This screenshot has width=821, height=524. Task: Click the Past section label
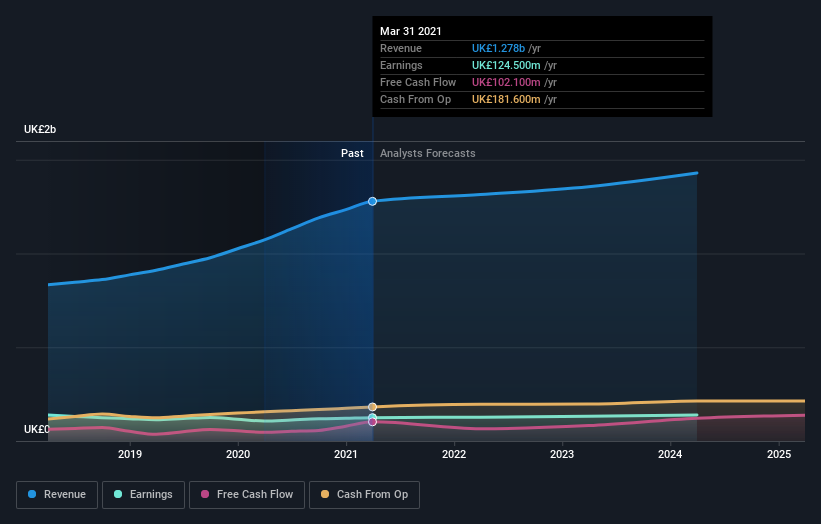pyautogui.click(x=352, y=153)
